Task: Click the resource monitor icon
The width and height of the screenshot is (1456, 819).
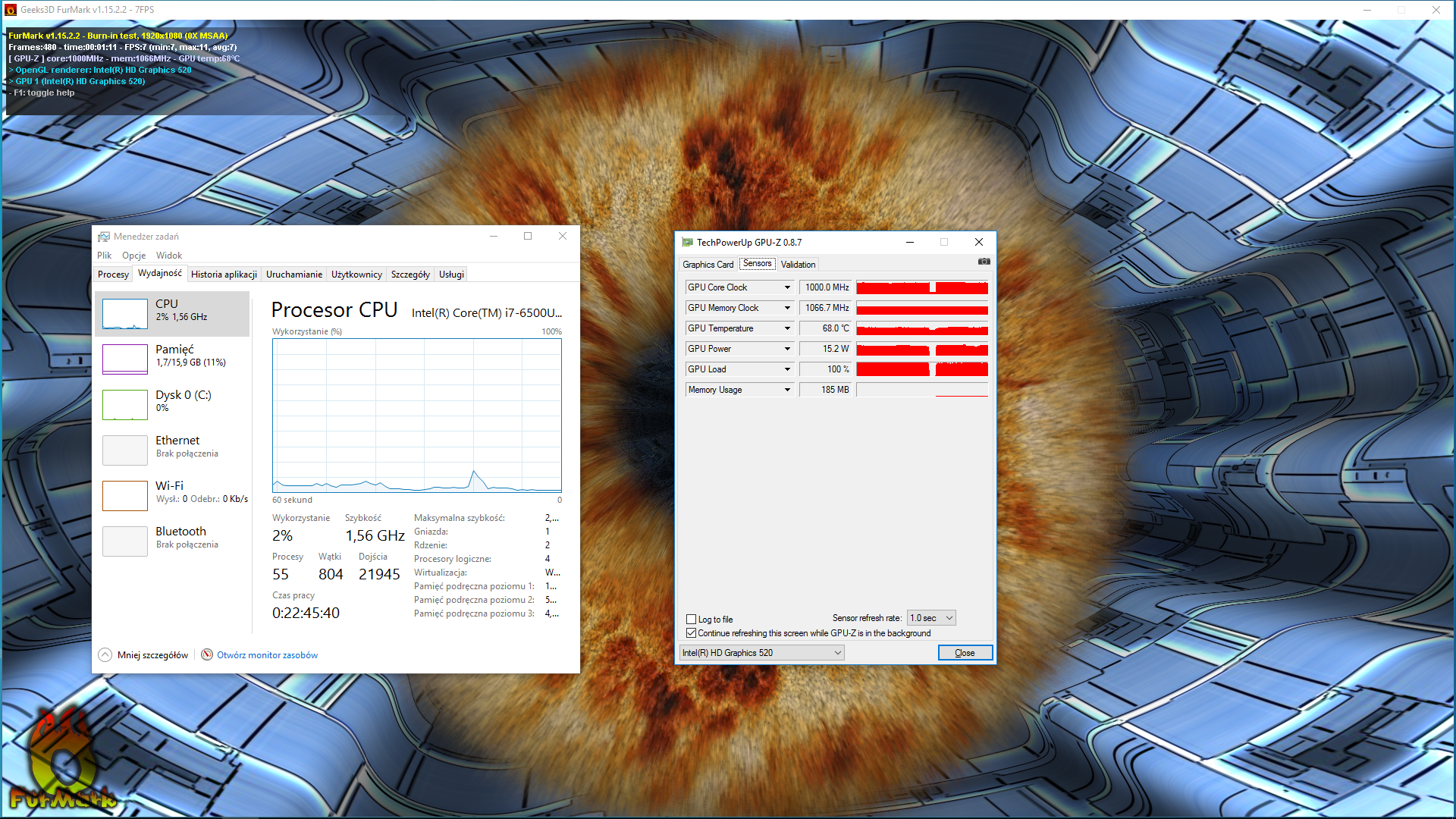Action: (x=207, y=655)
